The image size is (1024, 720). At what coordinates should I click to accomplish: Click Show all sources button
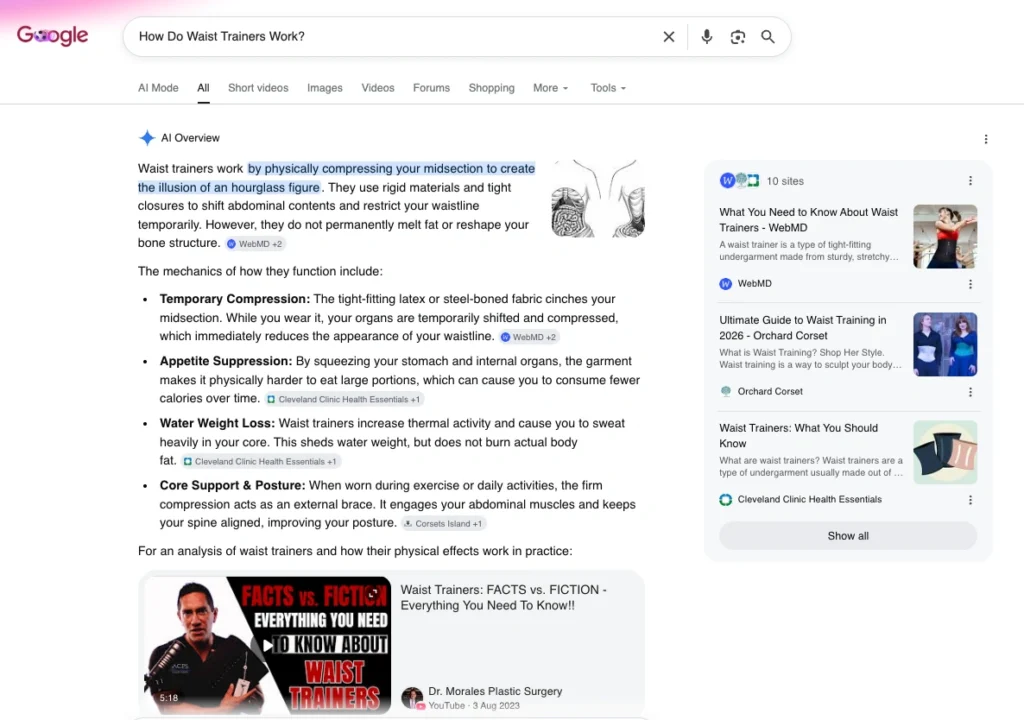coord(848,536)
